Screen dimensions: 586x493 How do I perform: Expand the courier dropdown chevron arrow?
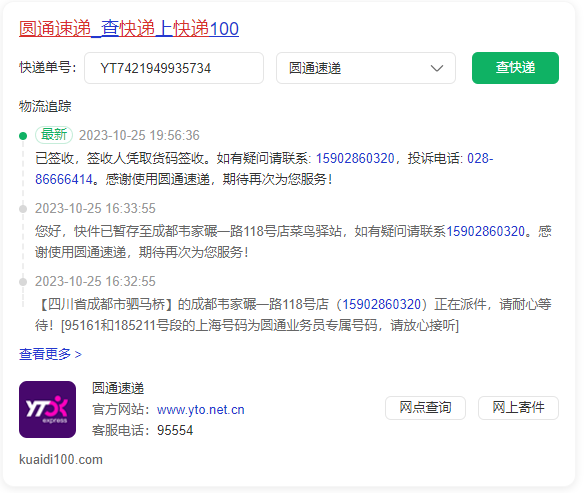pos(437,68)
